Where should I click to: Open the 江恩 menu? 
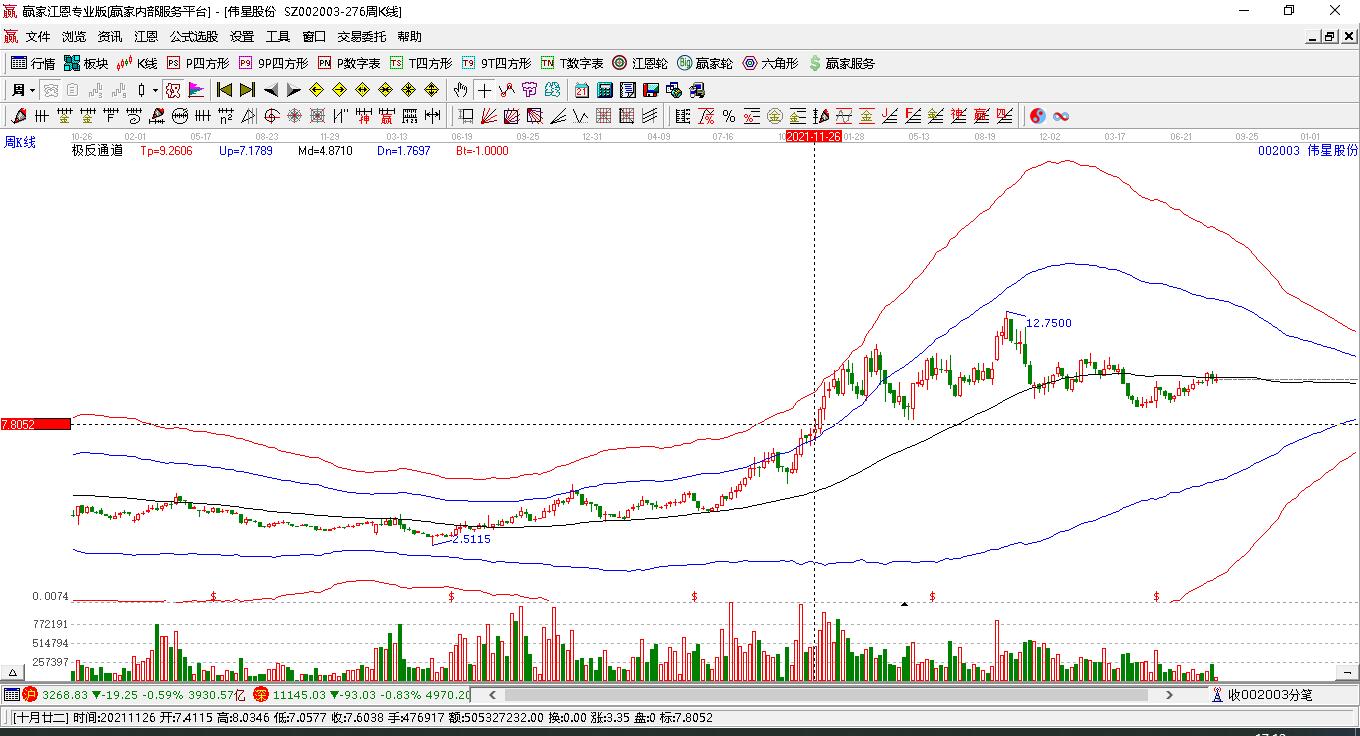[146, 37]
